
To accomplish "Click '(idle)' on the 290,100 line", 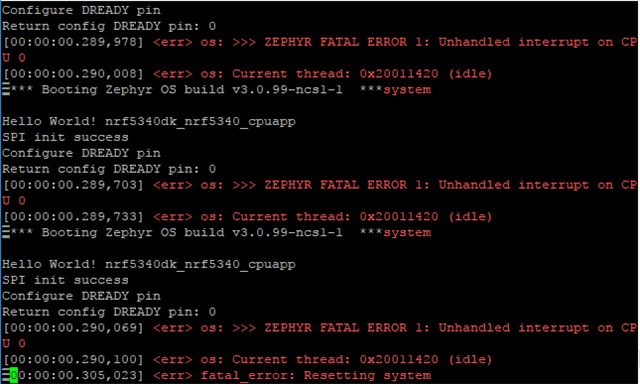I will point(470,360).
